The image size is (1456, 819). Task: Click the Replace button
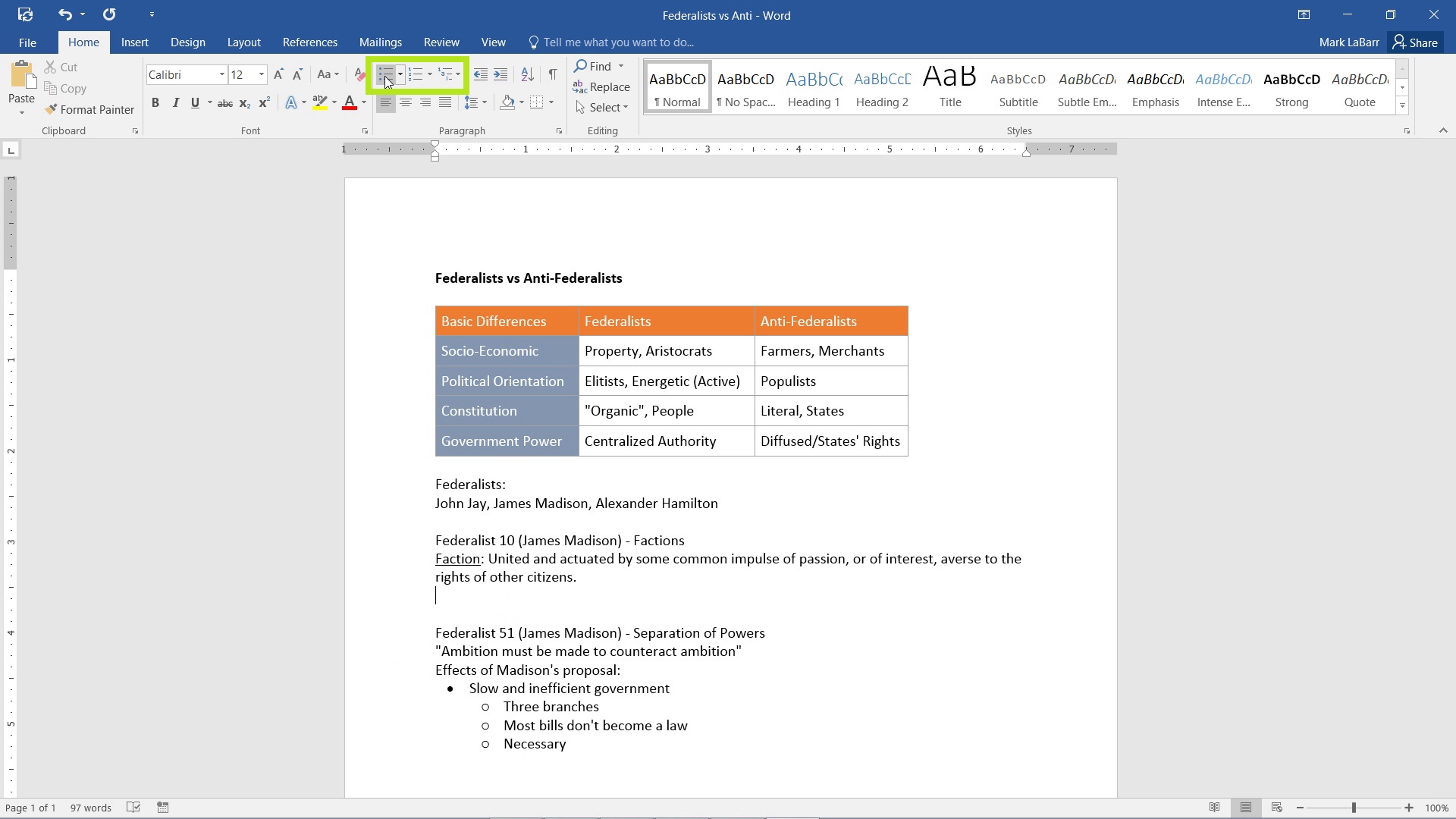click(x=602, y=86)
